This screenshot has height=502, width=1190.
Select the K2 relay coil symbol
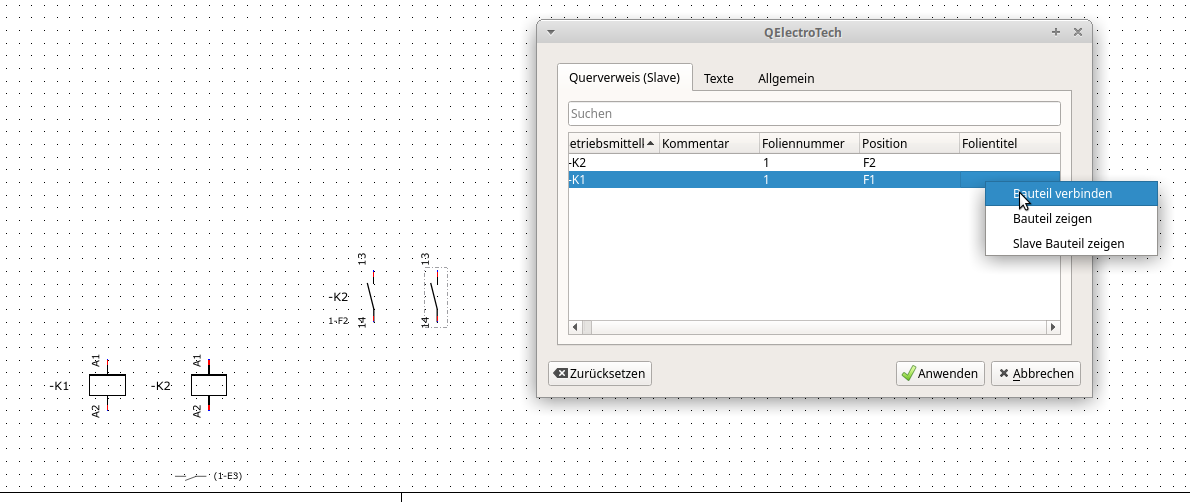[208, 385]
